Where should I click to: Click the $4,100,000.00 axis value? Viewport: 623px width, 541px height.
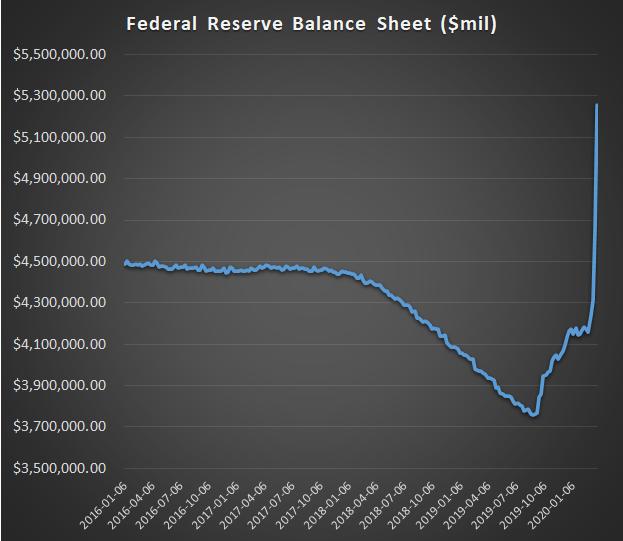coord(59,344)
